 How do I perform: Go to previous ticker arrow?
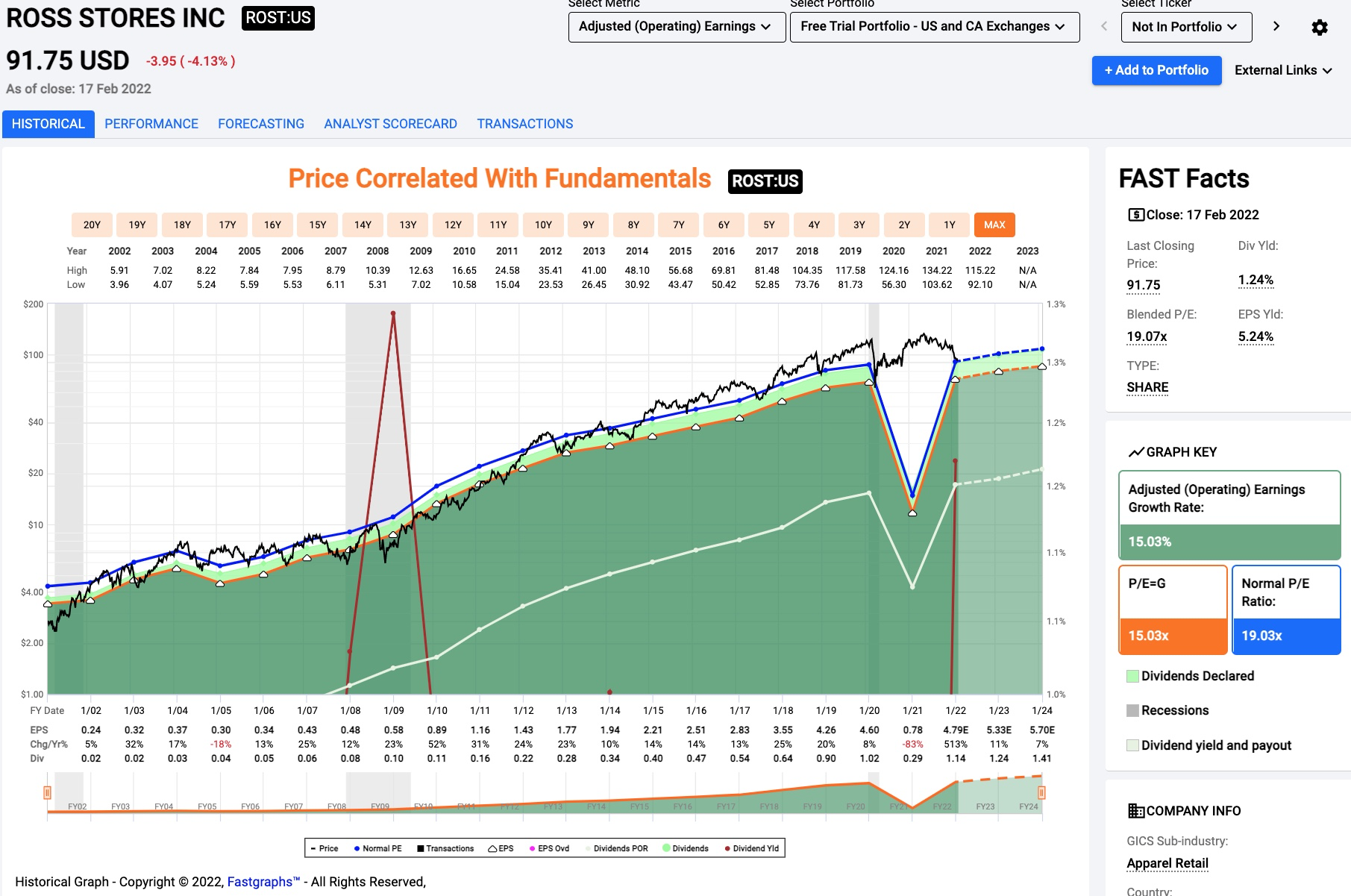[x=1104, y=26]
